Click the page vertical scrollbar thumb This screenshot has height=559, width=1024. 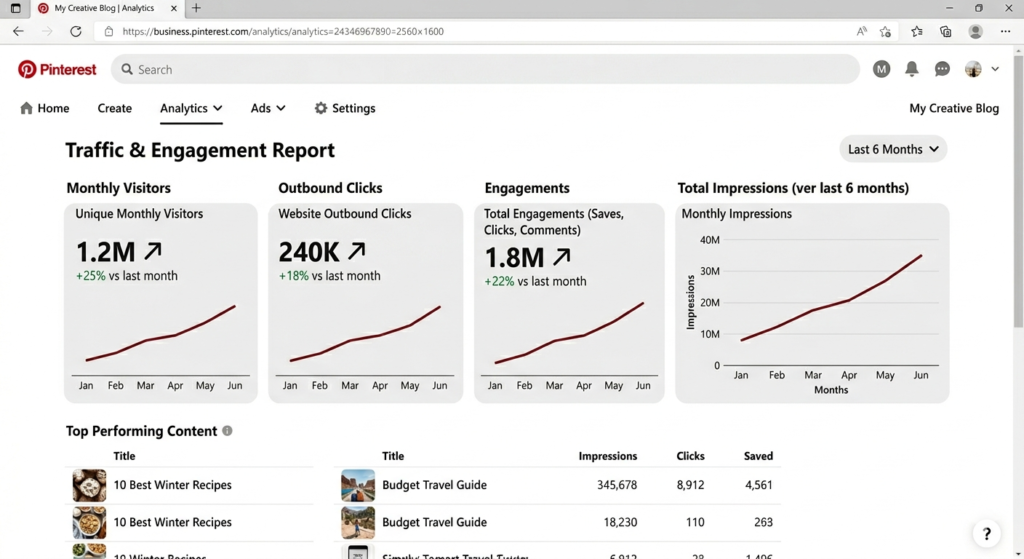(1018, 189)
